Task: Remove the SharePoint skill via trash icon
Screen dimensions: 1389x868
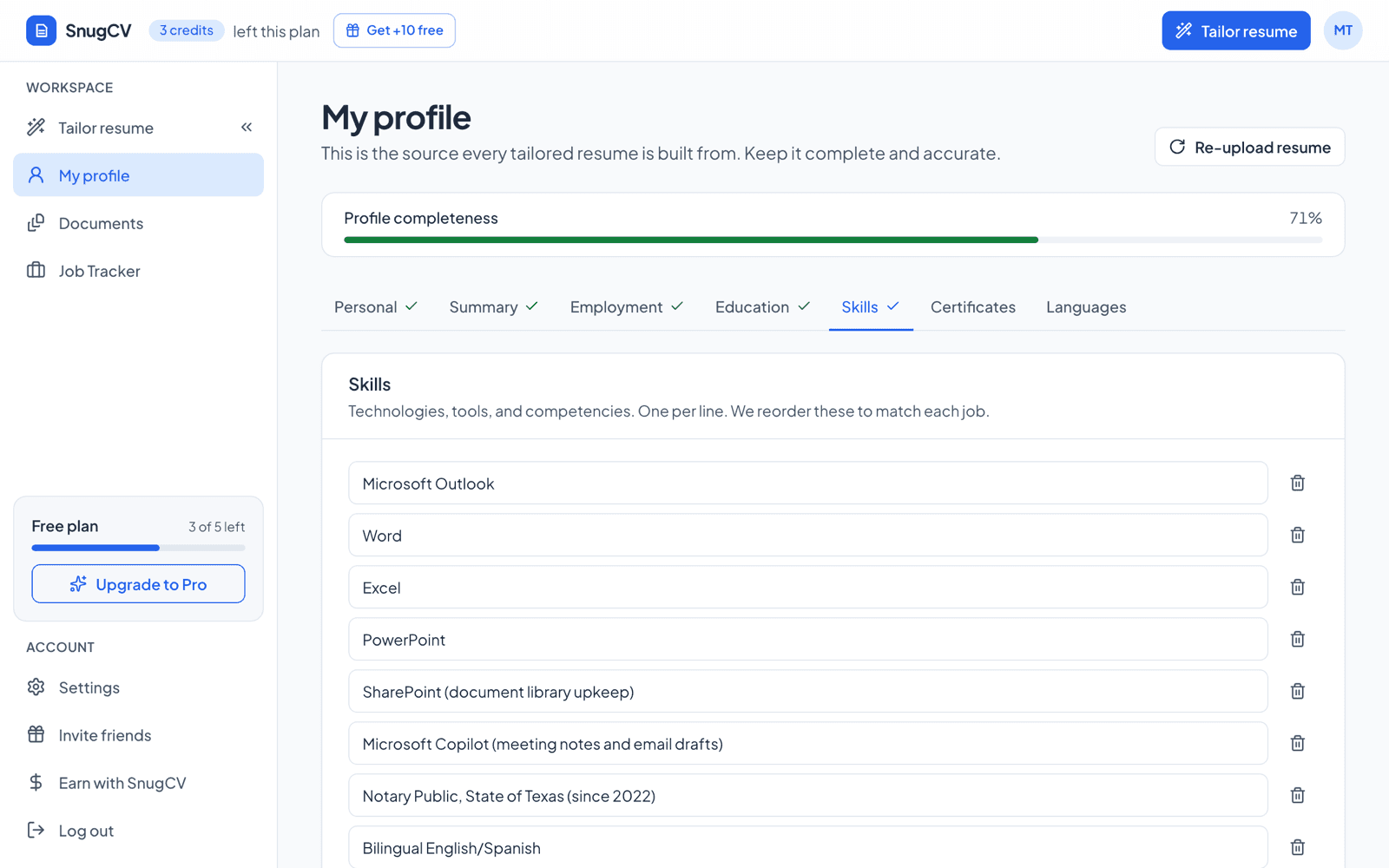Action: [x=1297, y=691]
